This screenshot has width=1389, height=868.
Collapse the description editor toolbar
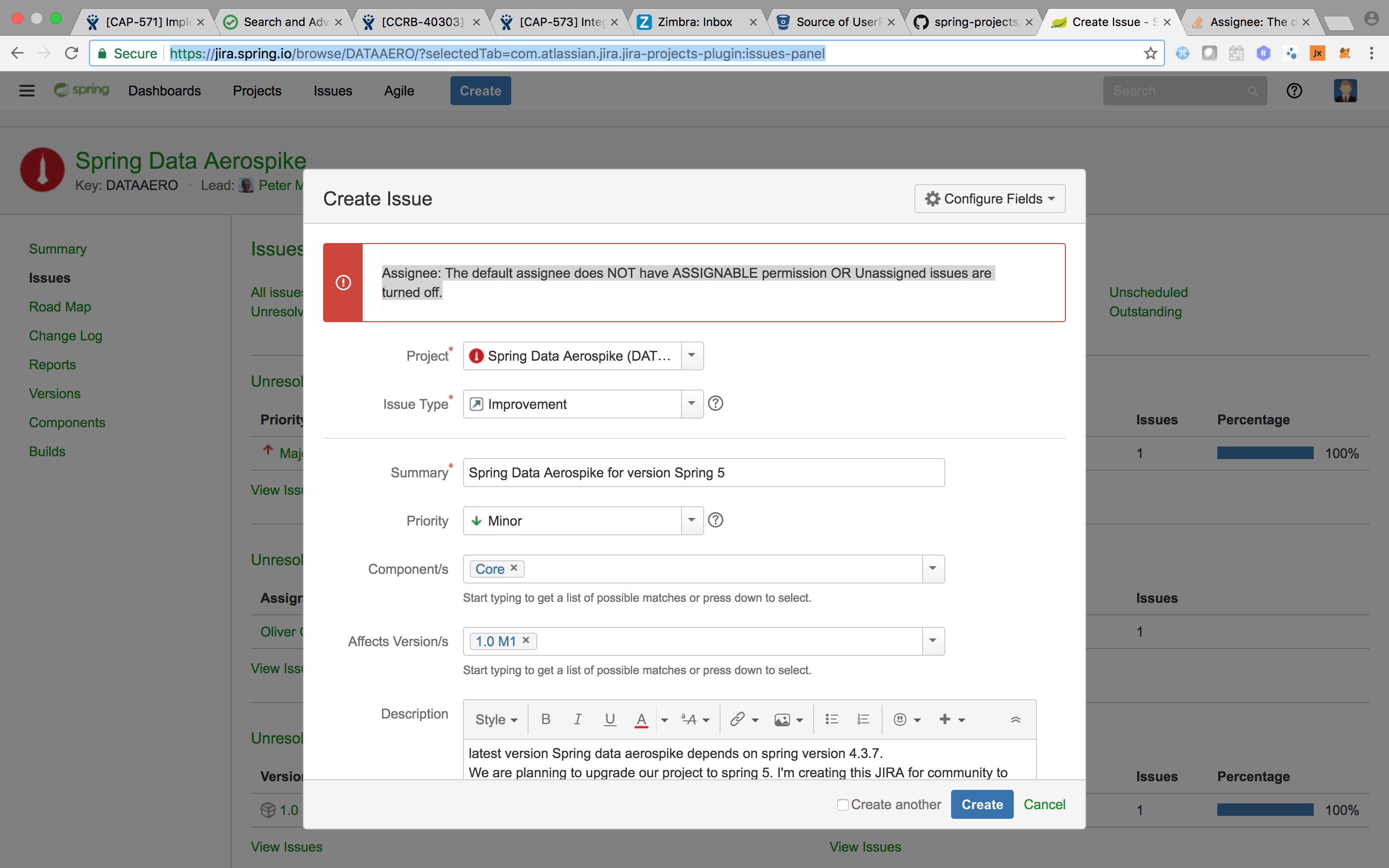(x=1015, y=719)
